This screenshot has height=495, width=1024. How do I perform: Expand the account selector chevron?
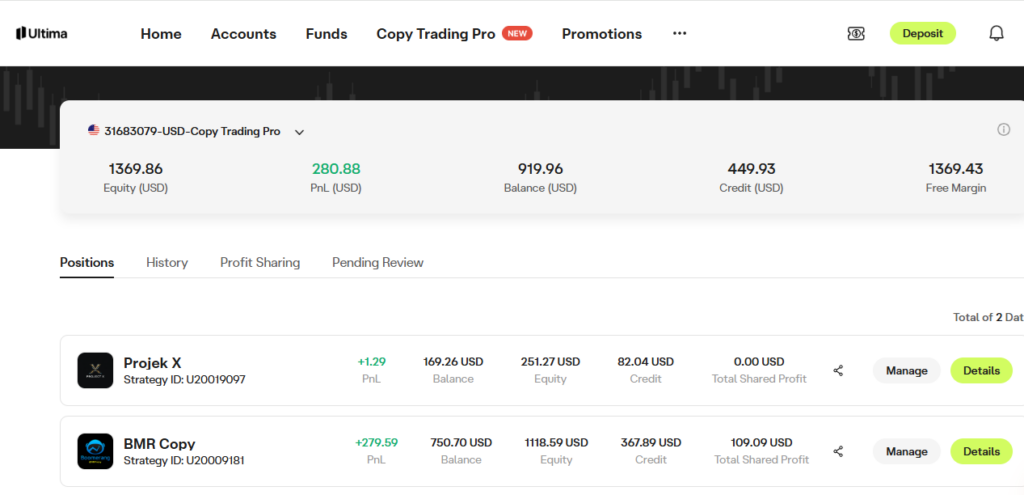(299, 132)
